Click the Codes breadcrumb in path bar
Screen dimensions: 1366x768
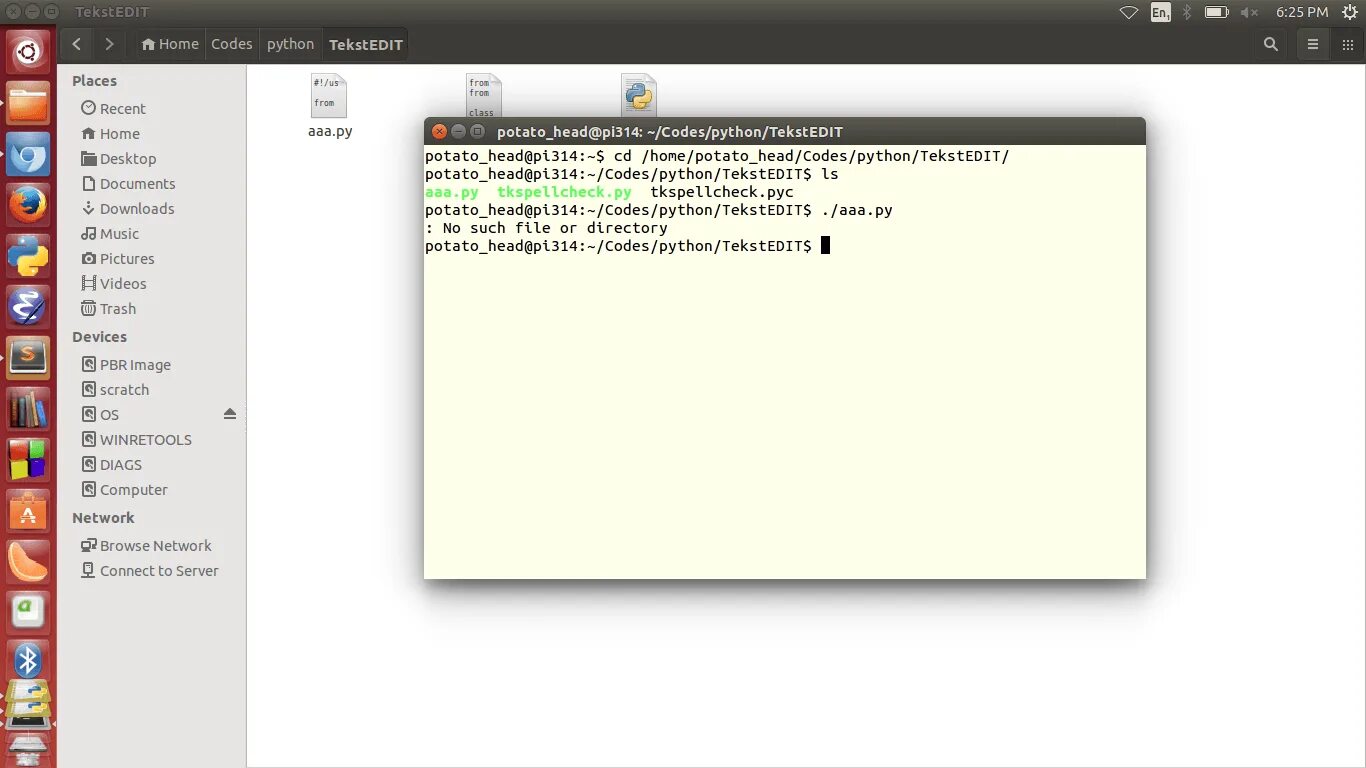tap(232, 44)
